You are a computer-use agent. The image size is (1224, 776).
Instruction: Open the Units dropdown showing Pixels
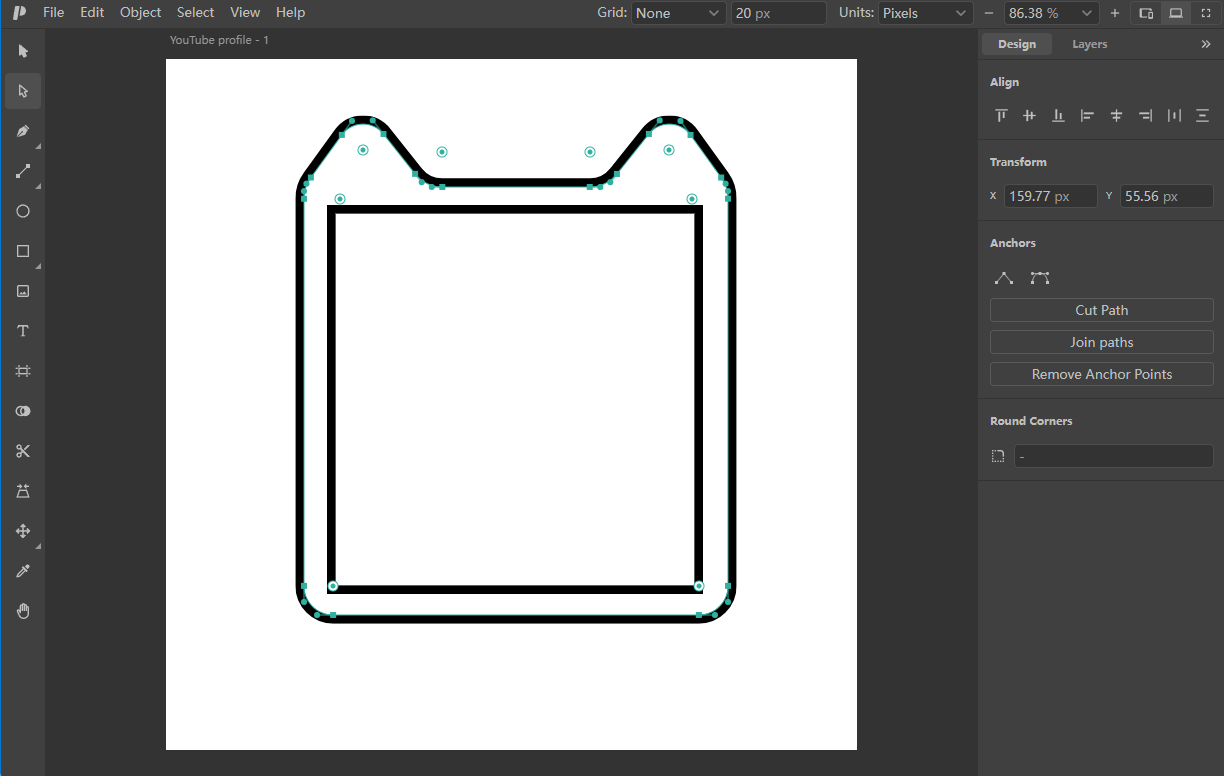click(925, 13)
